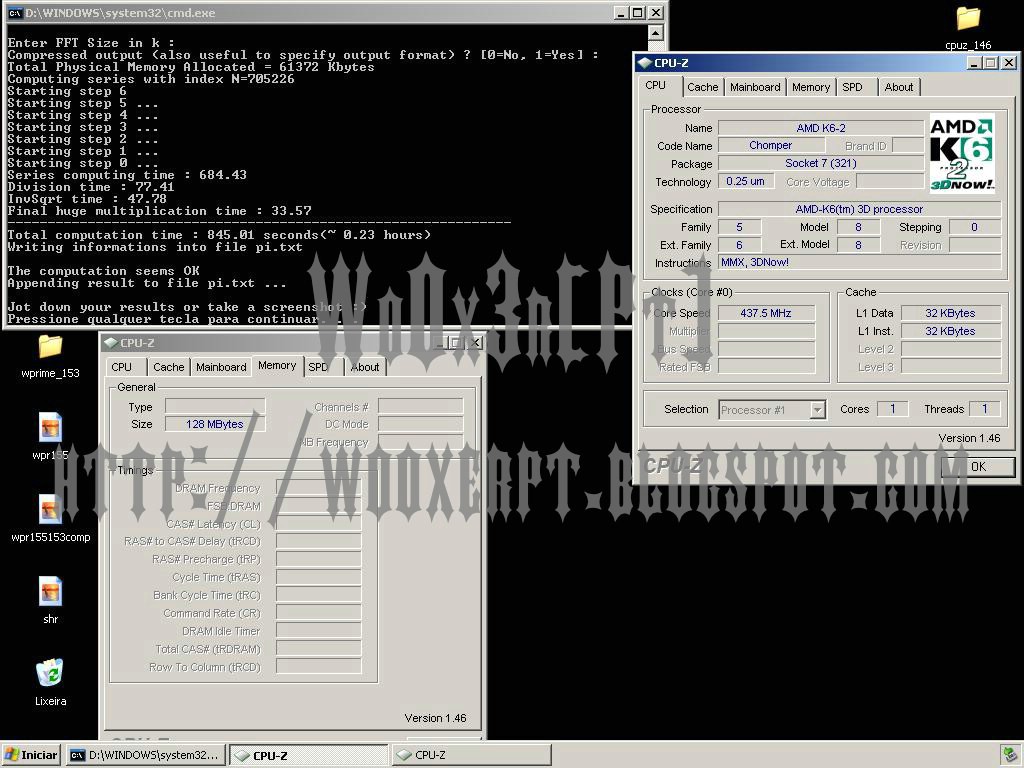Click the 0.25 um technology value
The height and width of the screenshot is (768, 1024).
(x=745, y=182)
